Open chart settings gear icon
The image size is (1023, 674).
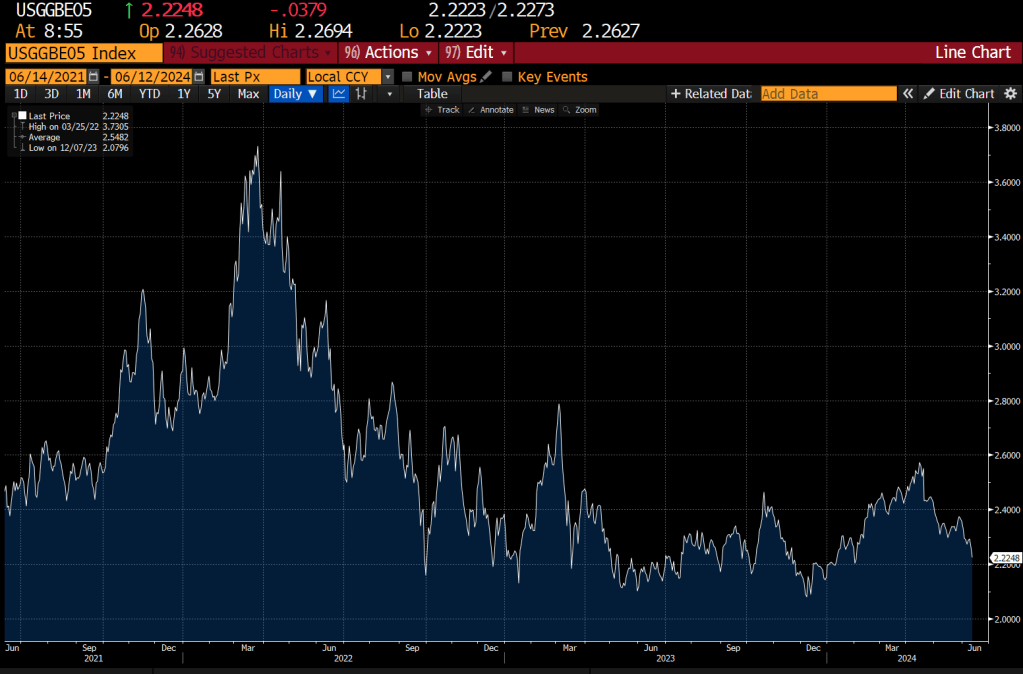click(1010, 94)
